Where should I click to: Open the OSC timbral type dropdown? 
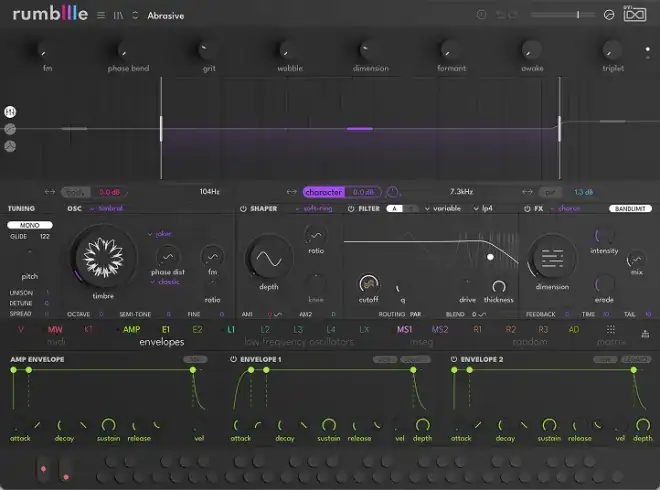pos(106,208)
